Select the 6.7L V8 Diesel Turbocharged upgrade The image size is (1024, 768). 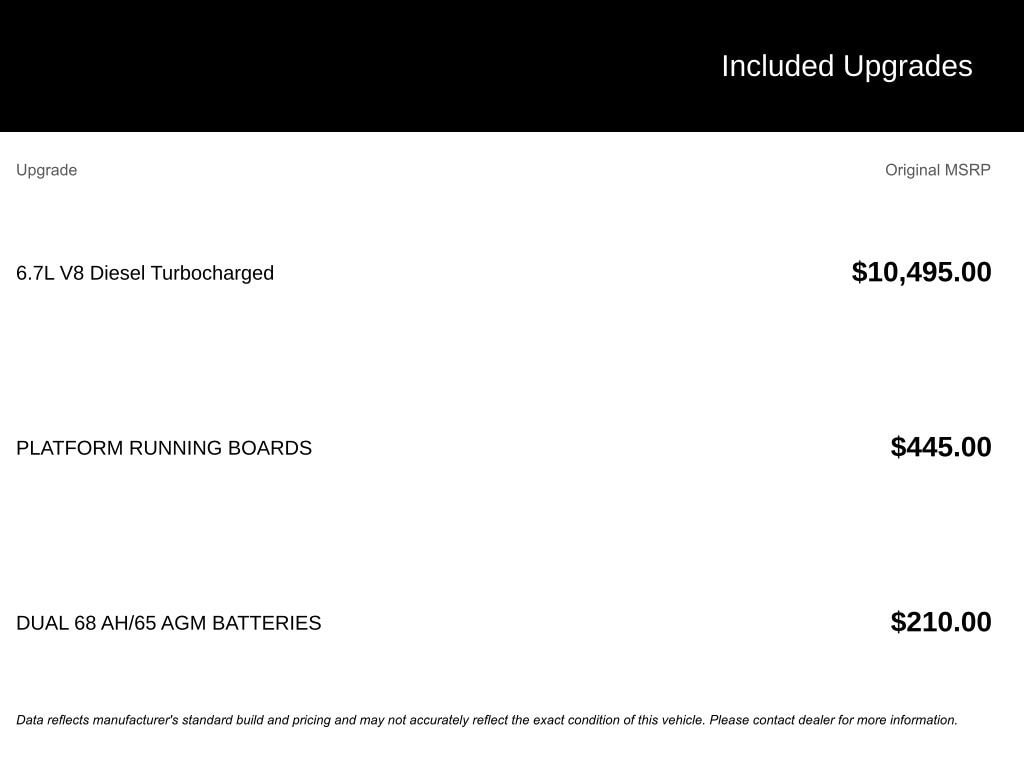(x=145, y=273)
